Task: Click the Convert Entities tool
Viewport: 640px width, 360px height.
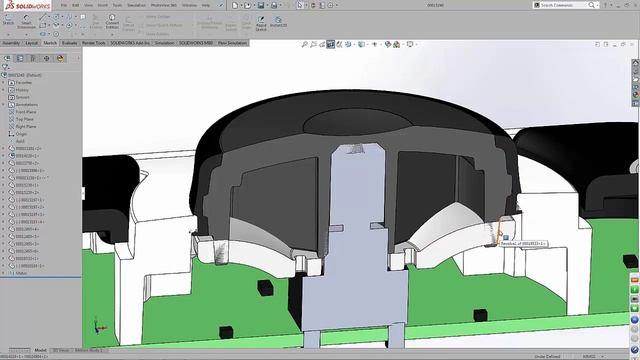Action: coord(112,21)
